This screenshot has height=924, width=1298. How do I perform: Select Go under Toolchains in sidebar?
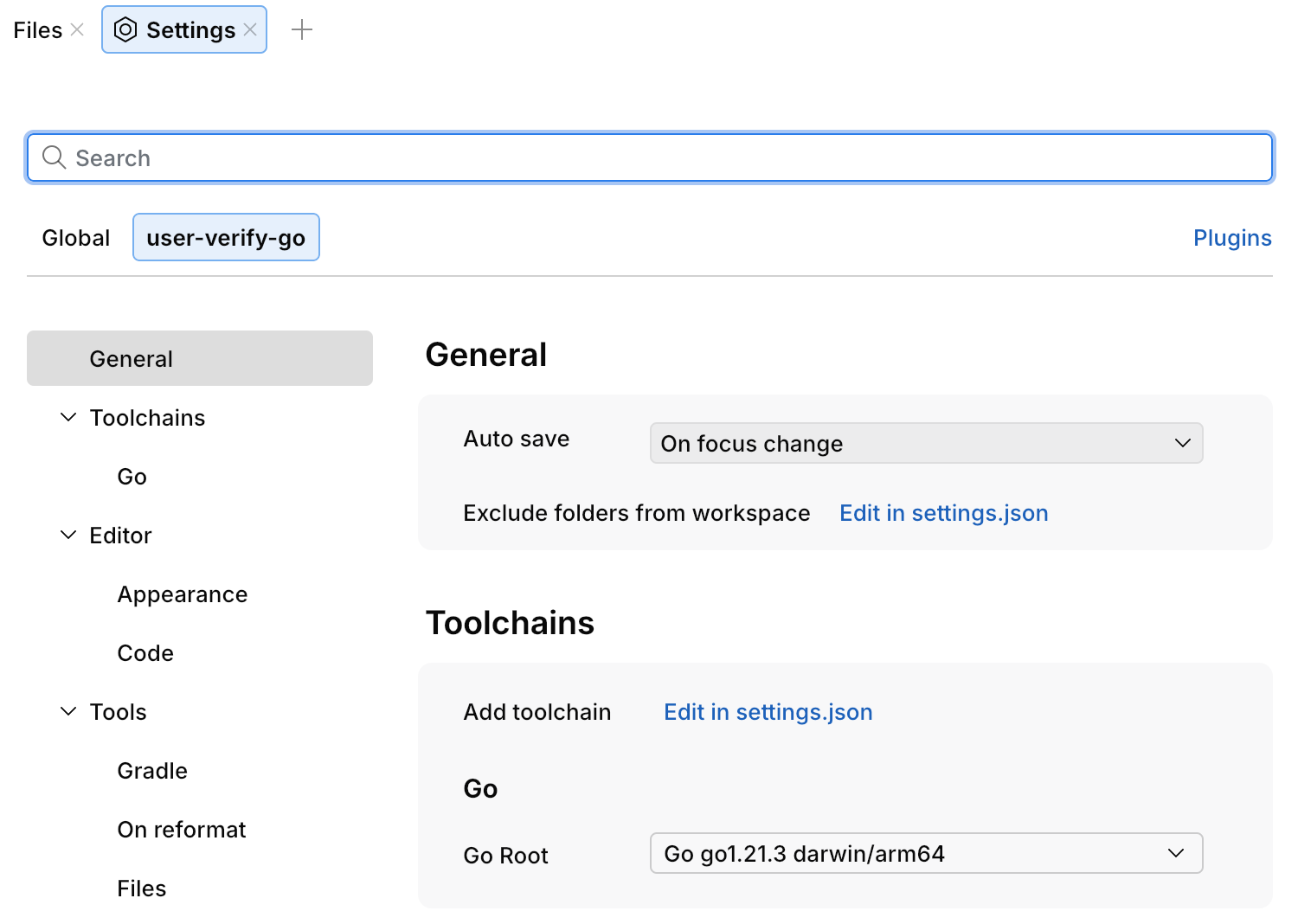click(132, 476)
